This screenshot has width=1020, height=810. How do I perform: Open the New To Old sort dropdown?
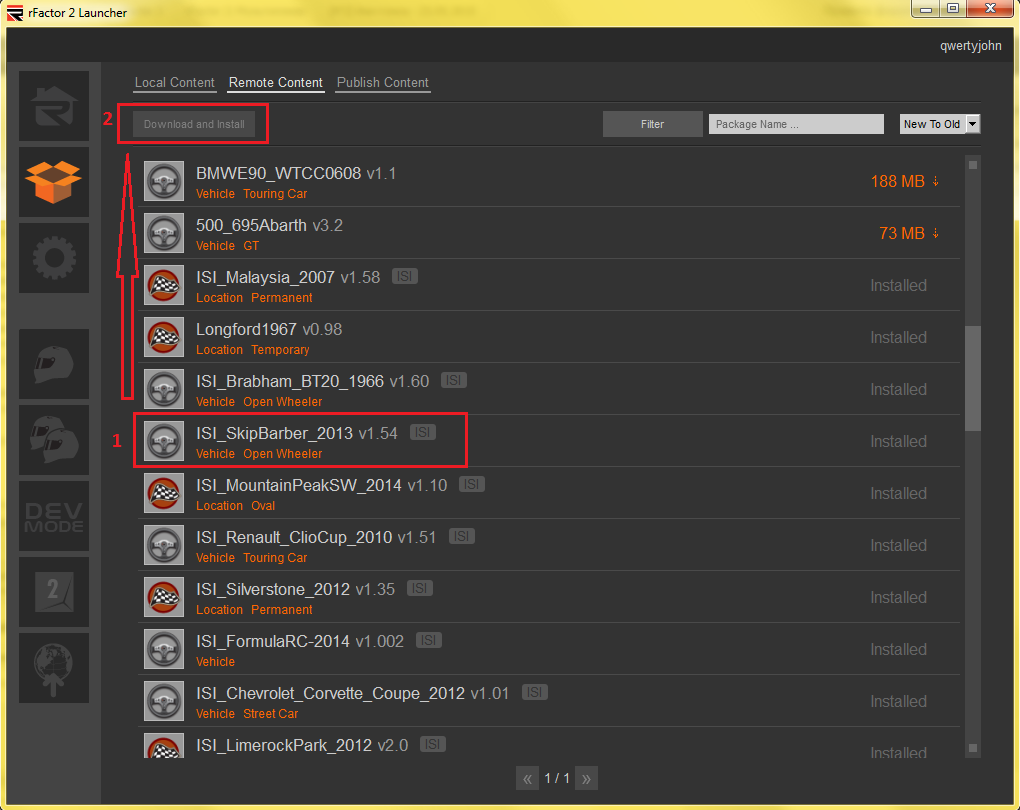(939, 124)
